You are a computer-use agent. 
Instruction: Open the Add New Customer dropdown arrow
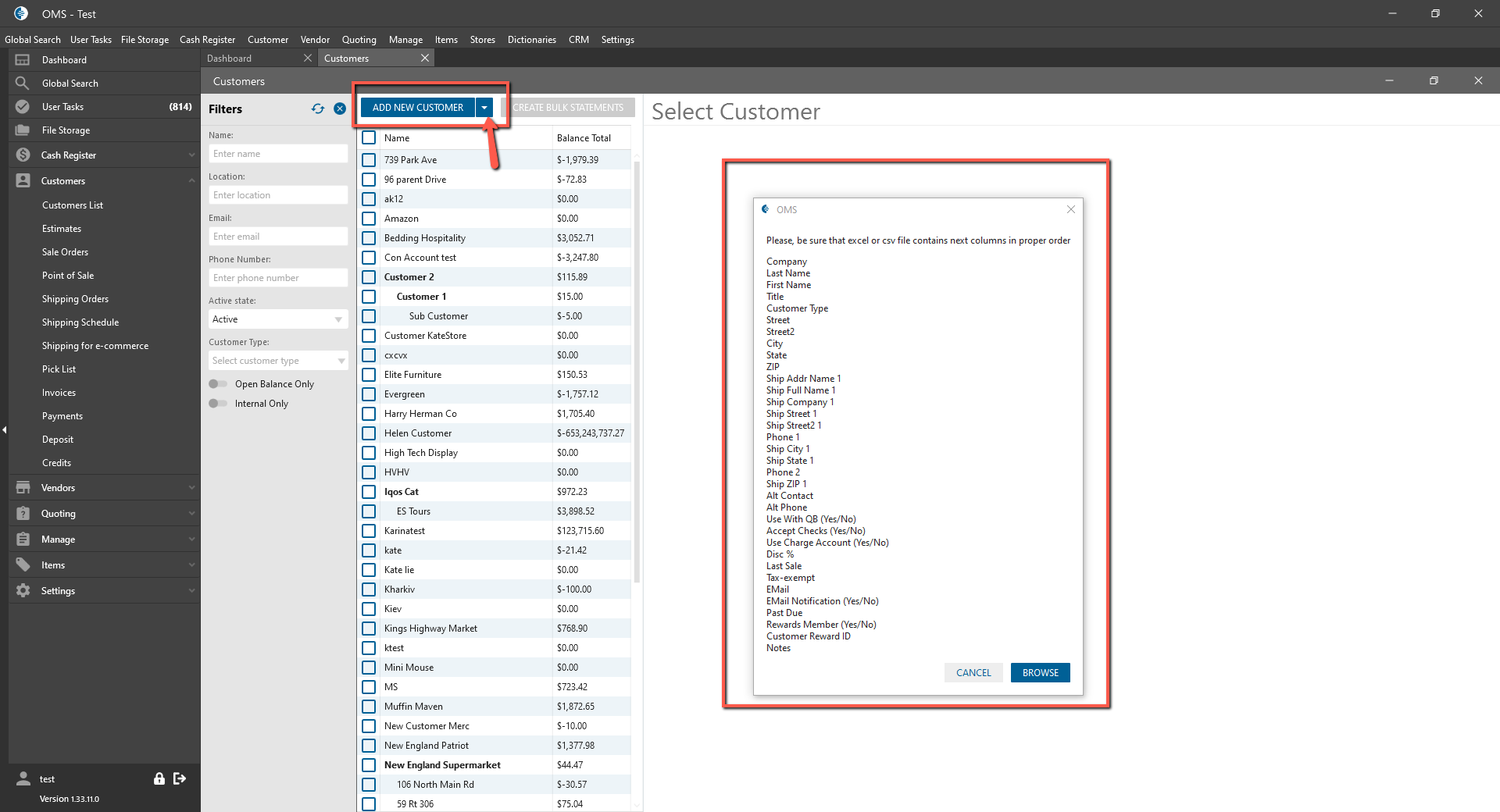[484, 108]
